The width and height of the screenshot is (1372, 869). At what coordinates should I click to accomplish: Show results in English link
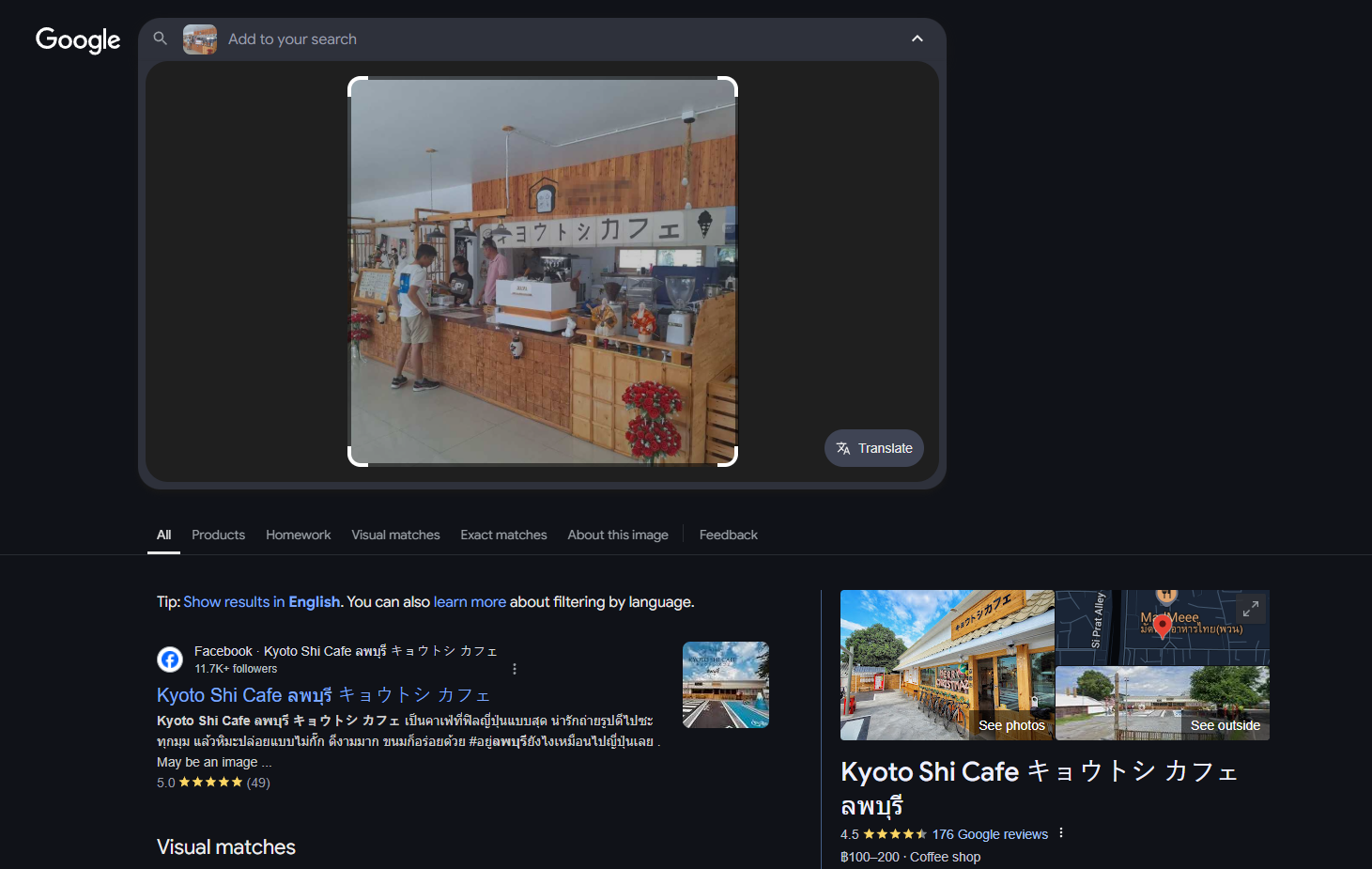point(262,602)
